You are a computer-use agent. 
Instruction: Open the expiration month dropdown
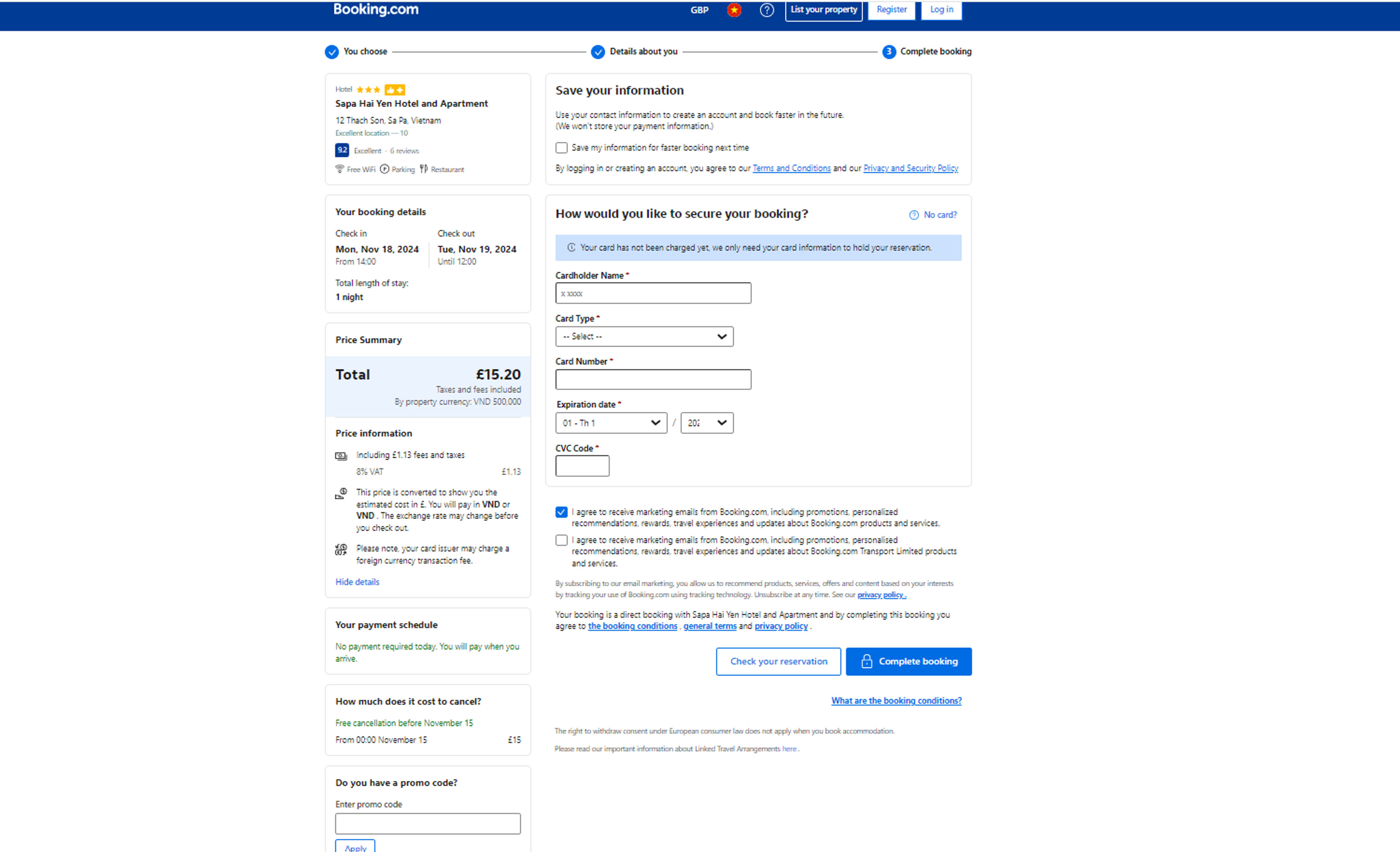pos(611,422)
